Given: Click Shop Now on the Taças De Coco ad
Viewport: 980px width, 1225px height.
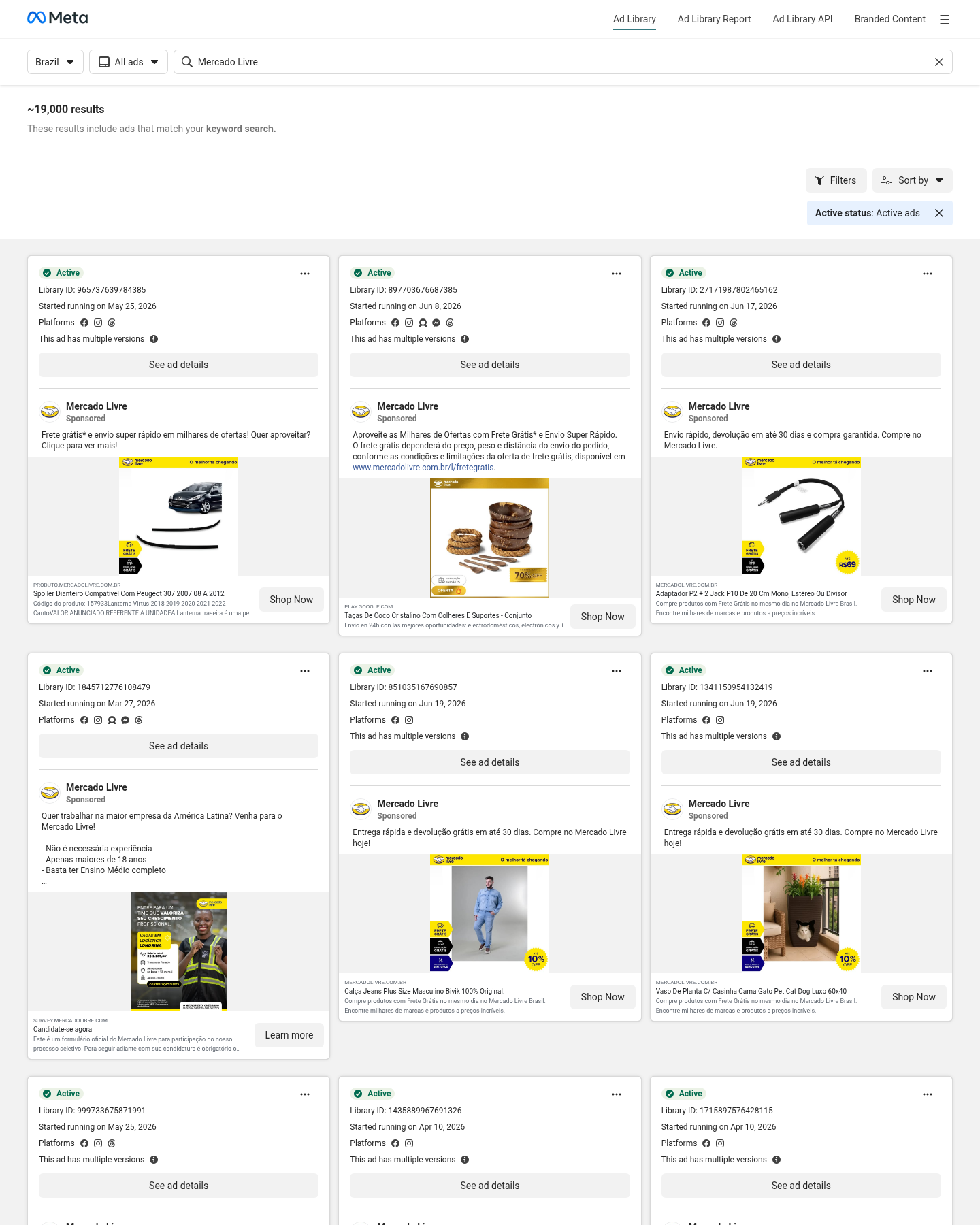Looking at the screenshot, I should tap(602, 617).
